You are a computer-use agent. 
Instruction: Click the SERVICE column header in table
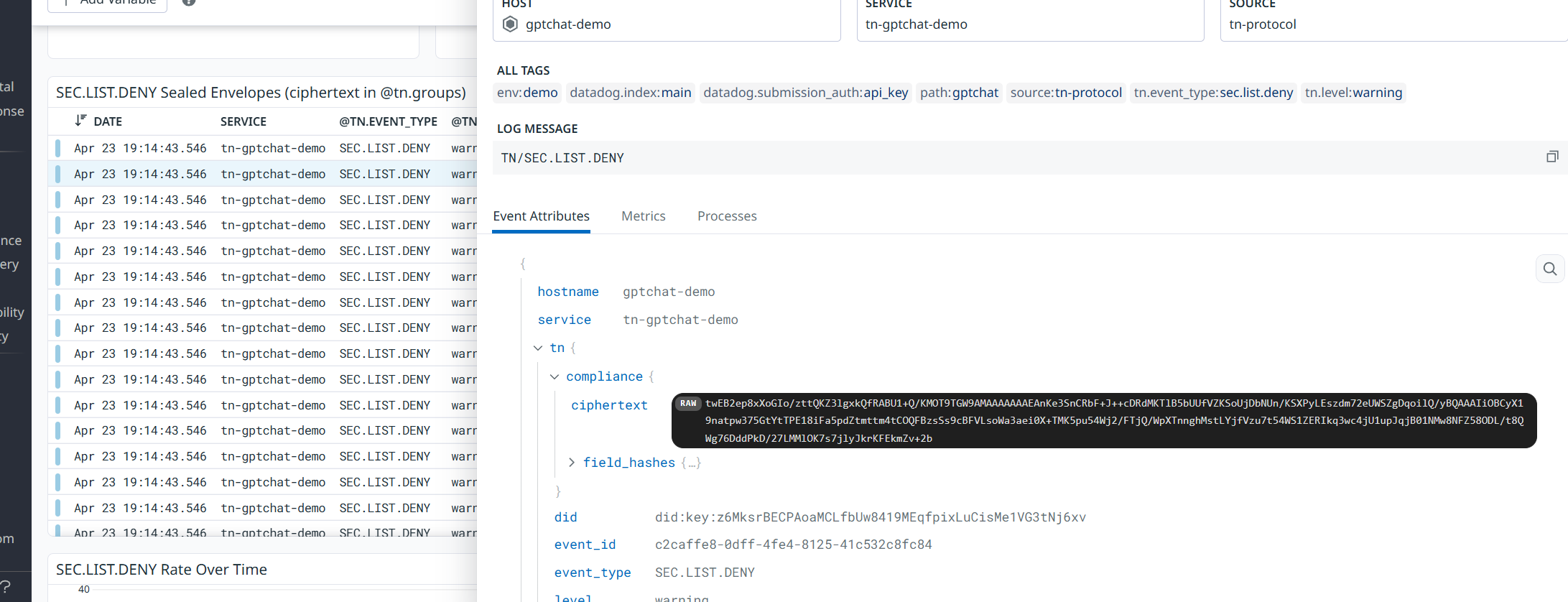(243, 121)
